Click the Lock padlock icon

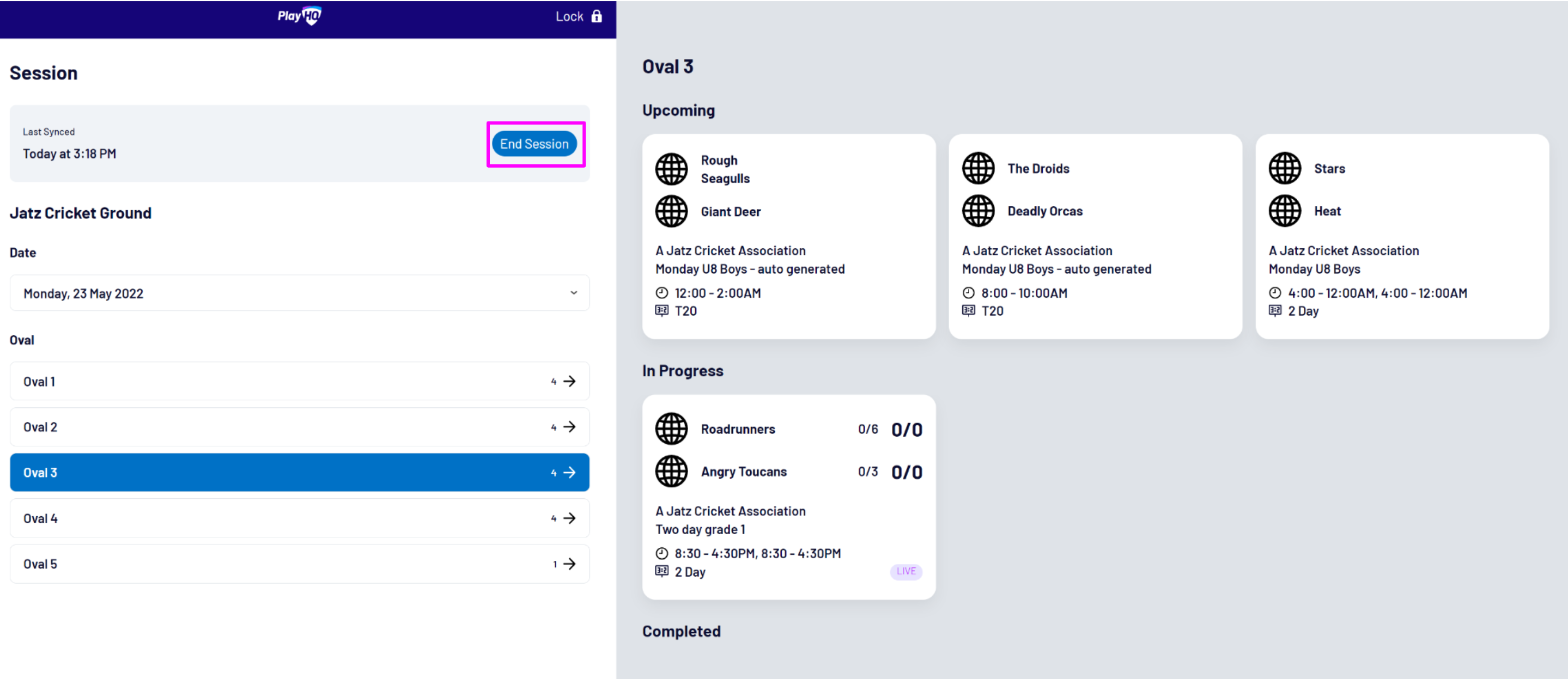point(597,16)
